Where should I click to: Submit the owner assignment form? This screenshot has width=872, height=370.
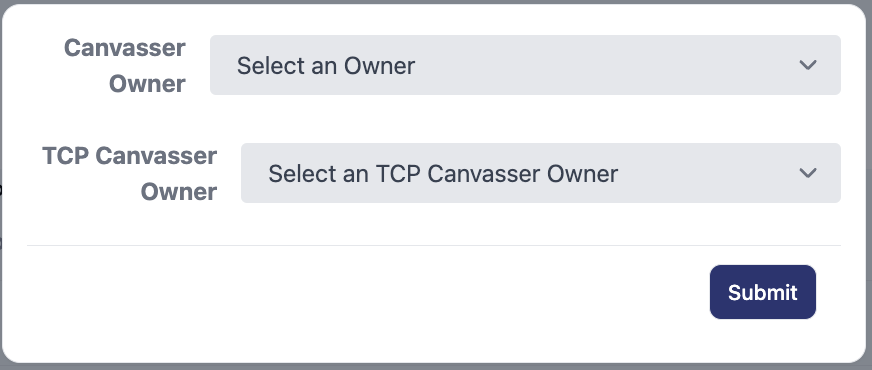[x=762, y=292]
